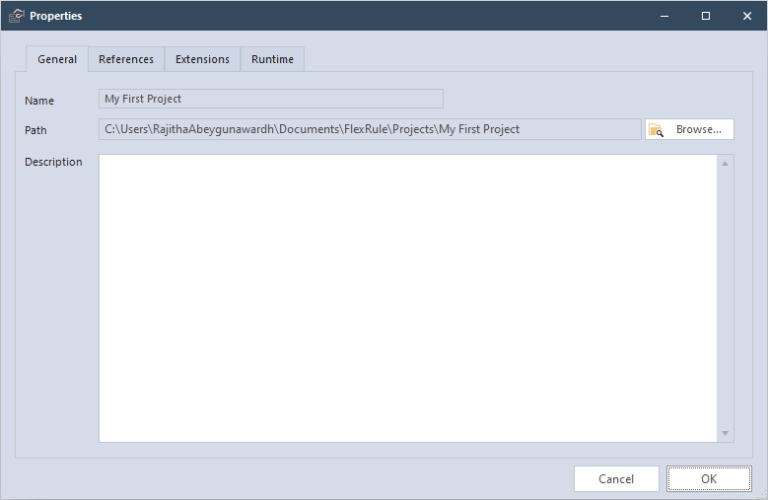Click the Properties window title icon

pyautogui.click(x=17, y=16)
